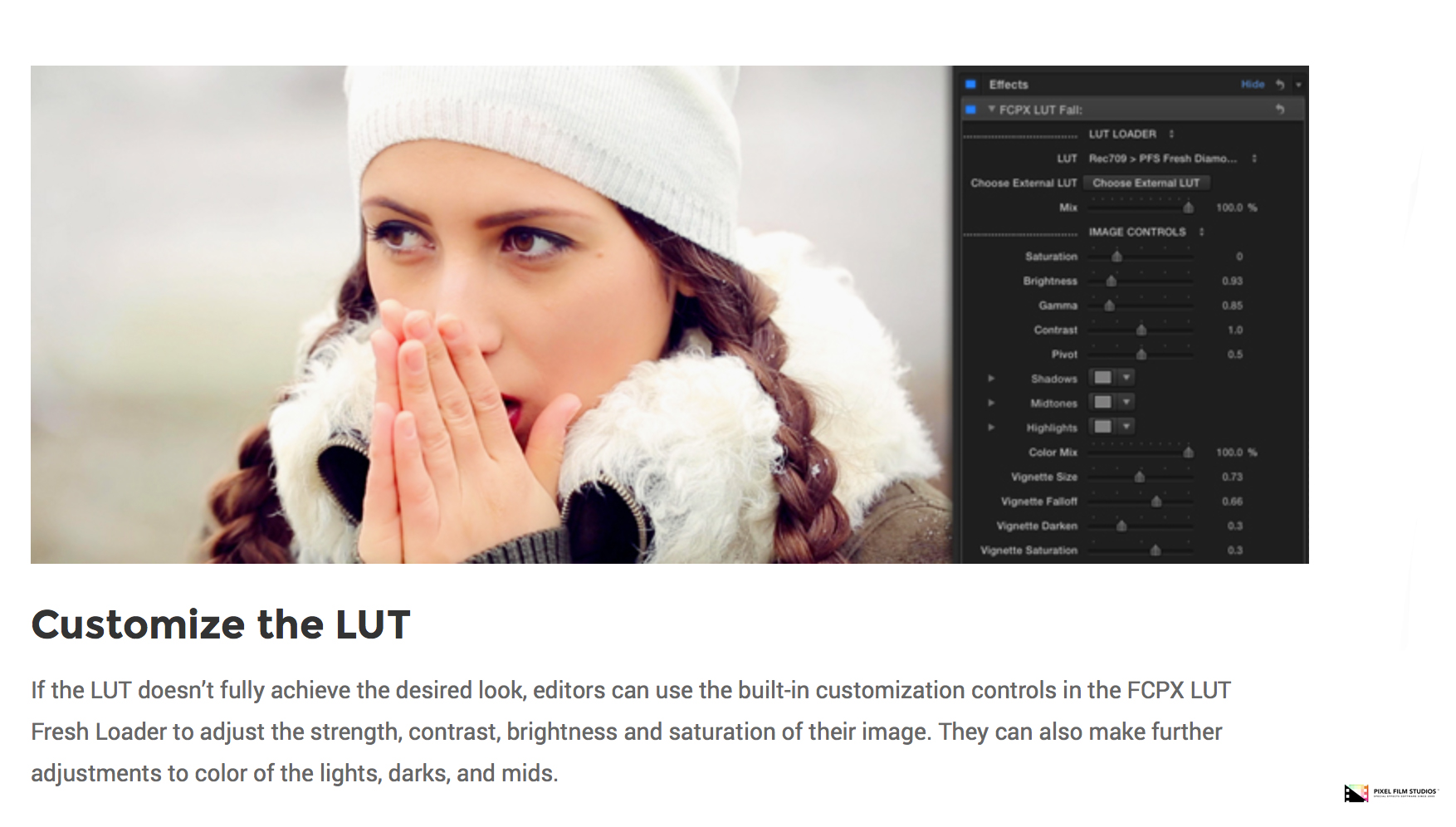Click the "Effects" panel title text

[x=1009, y=85]
